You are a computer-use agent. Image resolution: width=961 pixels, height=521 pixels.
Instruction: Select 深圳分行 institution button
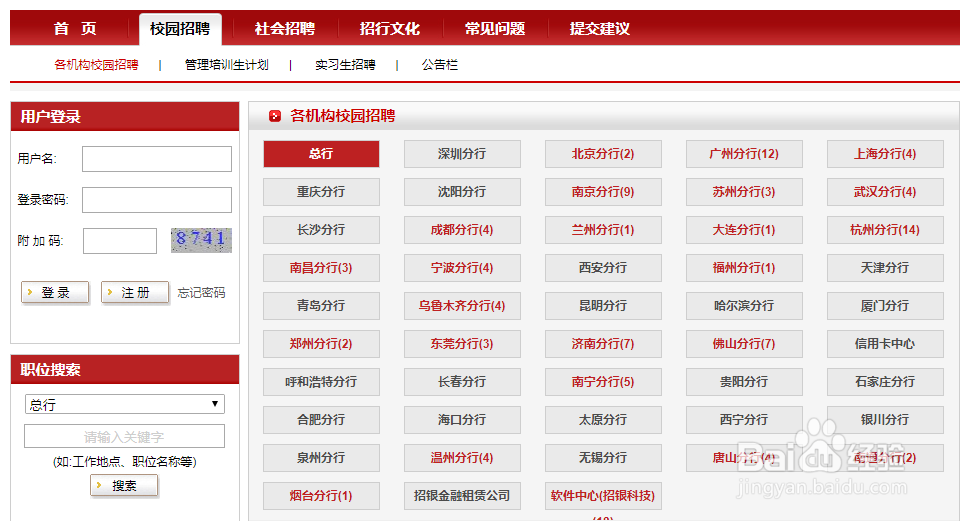click(462, 154)
